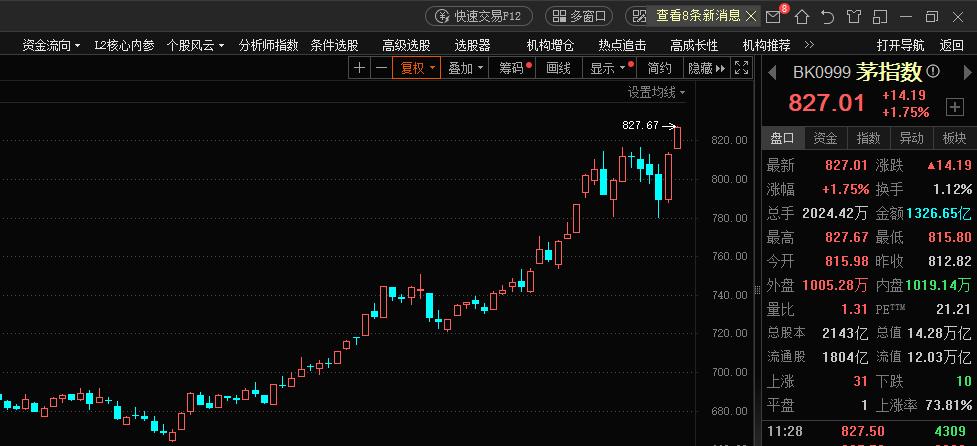Click the home icon in the title bar
Screen dimensions: 977x446
[802, 17]
